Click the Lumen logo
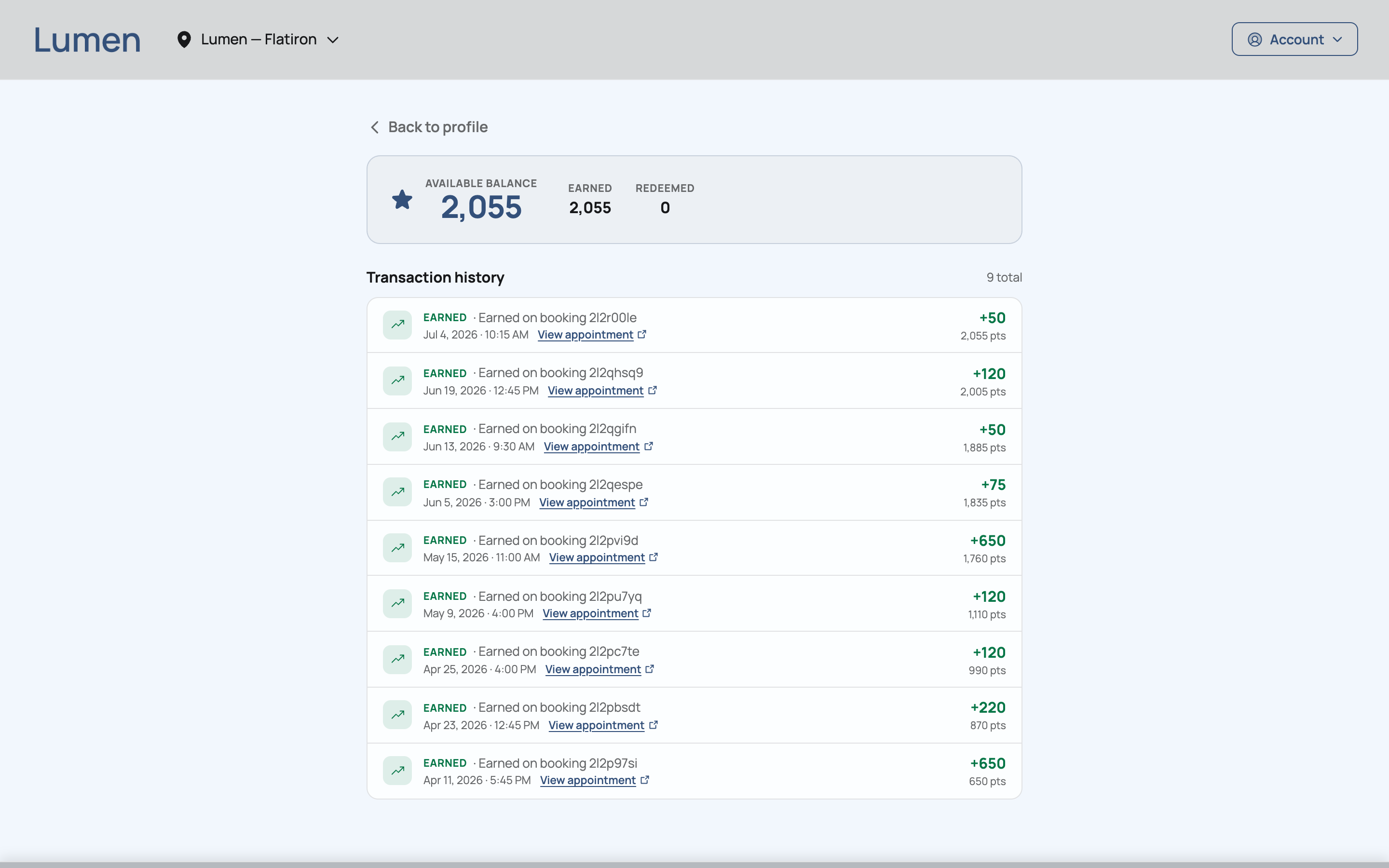Screen dimensions: 1389x868 tap(87, 40)
